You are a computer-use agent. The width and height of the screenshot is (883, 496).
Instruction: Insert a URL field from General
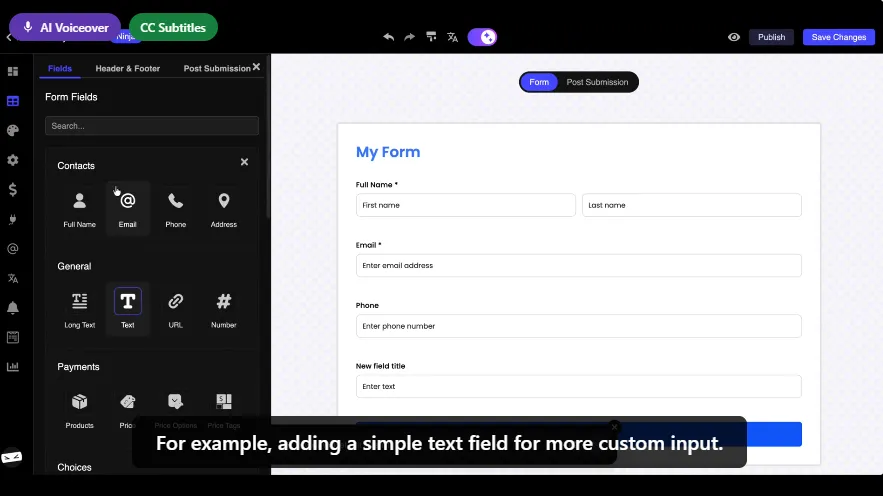click(x=176, y=309)
